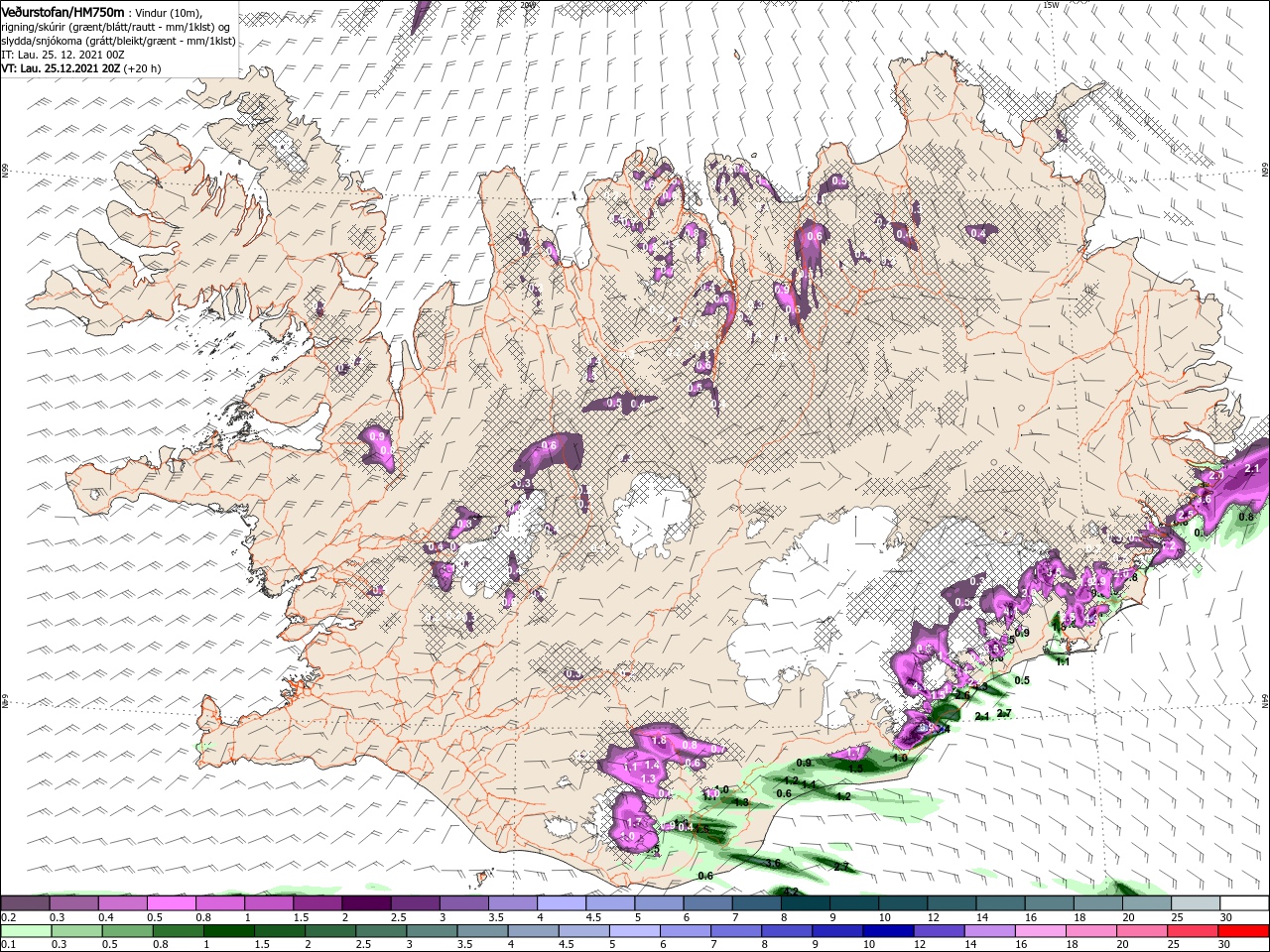
Task: Click the '18' label in upper legend
Action: (x=1079, y=917)
